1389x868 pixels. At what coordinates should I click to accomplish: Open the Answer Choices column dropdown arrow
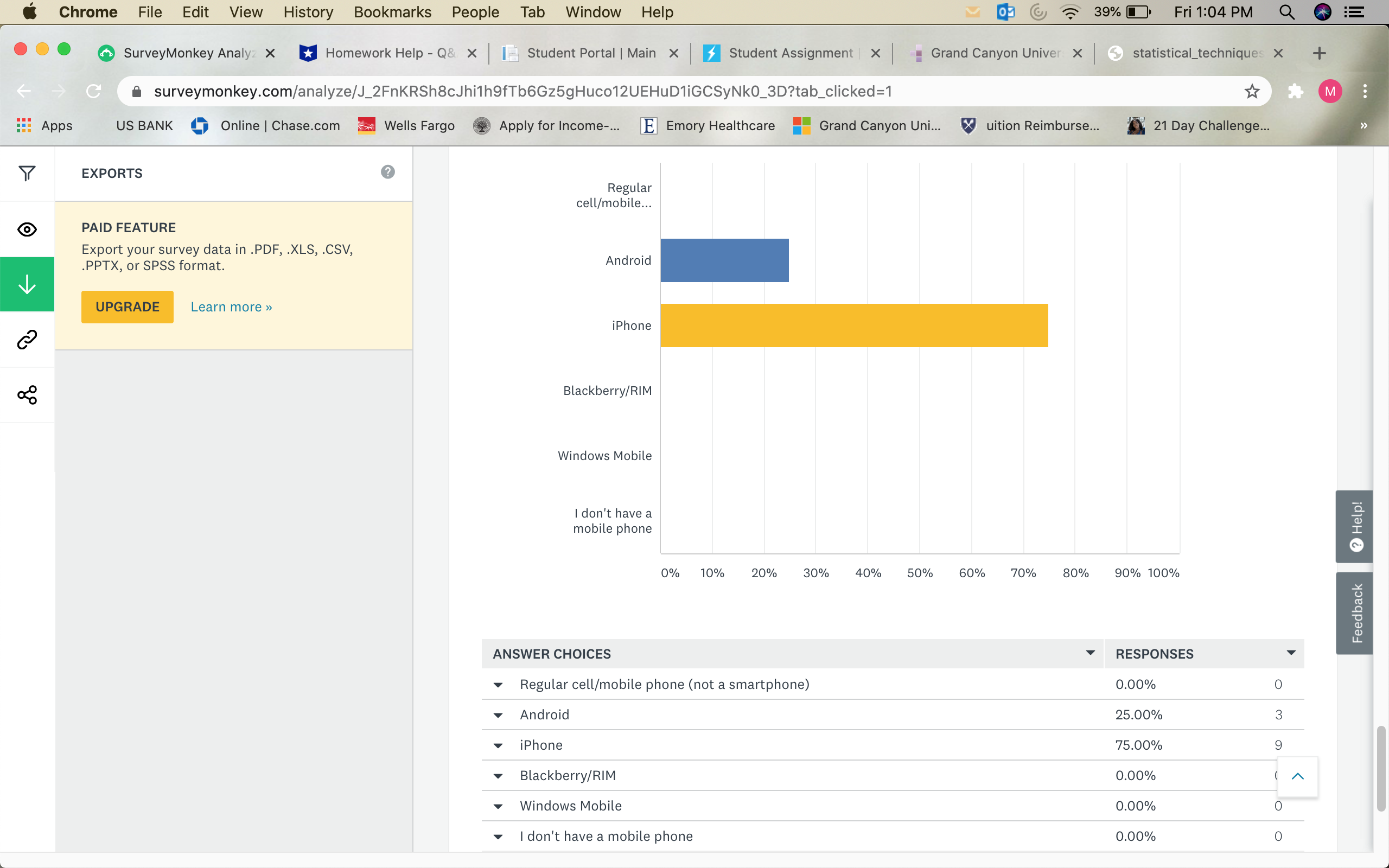point(1090,653)
